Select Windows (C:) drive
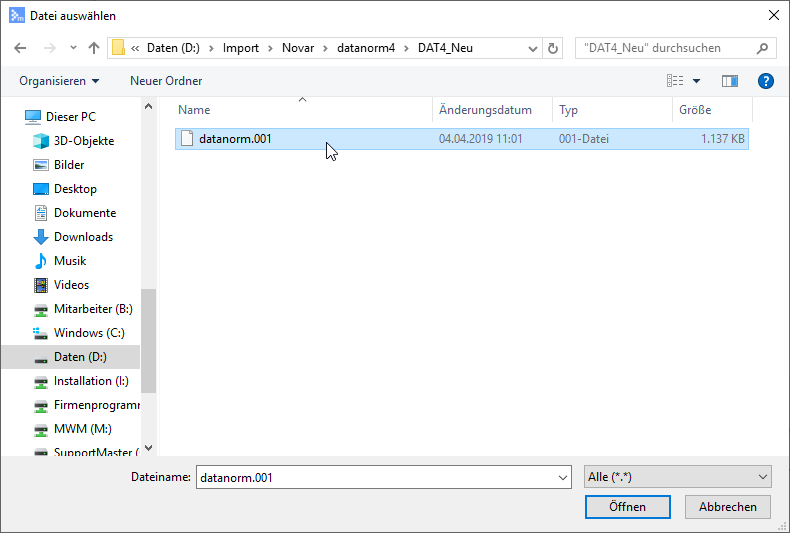 pyautogui.click(x=89, y=333)
